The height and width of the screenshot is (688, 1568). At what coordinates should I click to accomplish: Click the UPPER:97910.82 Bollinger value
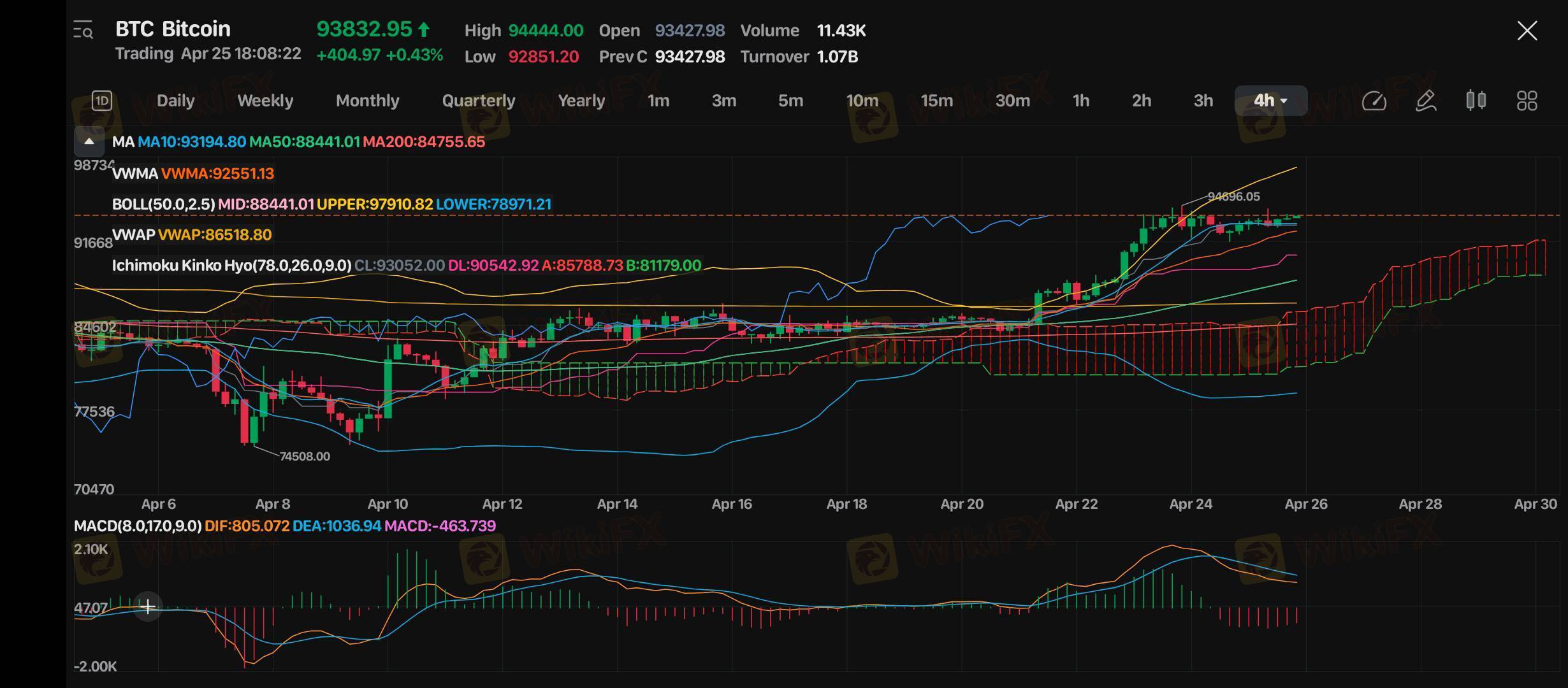[x=375, y=204]
